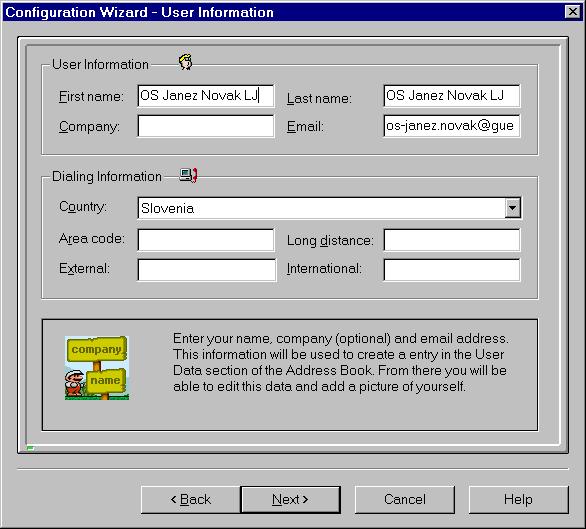Click the International prefix field
The height and width of the screenshot is (529, 586).
(x=451, y=270)
